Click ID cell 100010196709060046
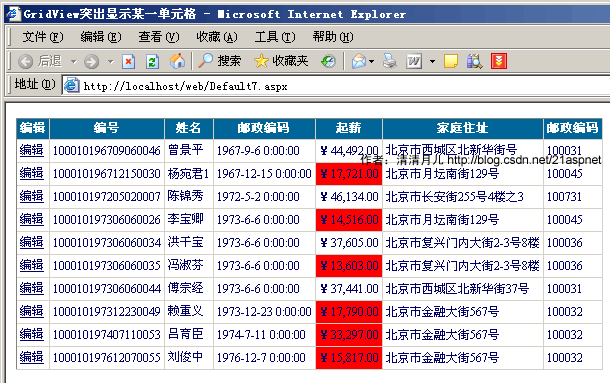The width and height of the screenshot is (610, 383). 107,151
